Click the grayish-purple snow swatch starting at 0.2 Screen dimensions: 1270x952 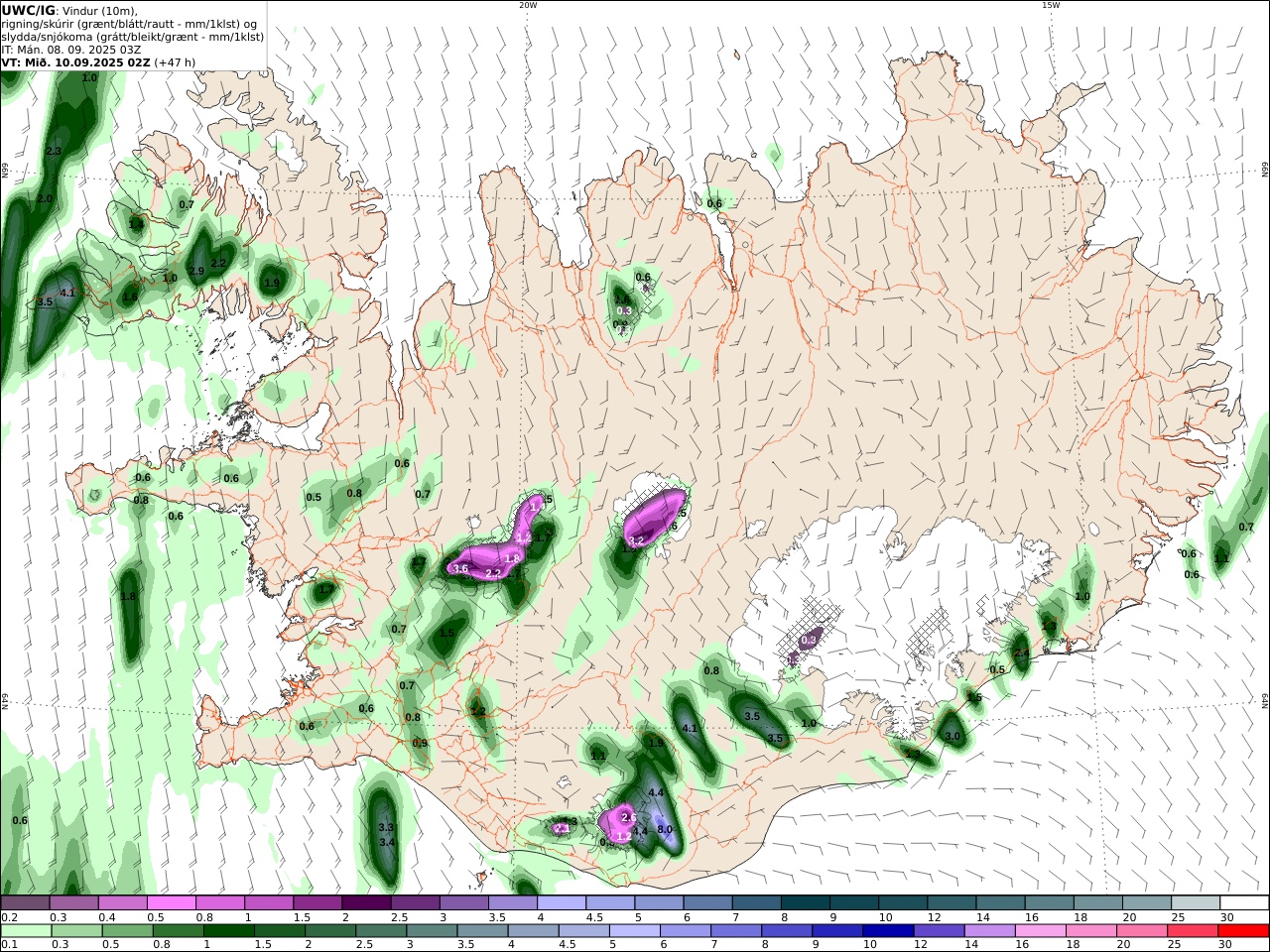point(25,903)
